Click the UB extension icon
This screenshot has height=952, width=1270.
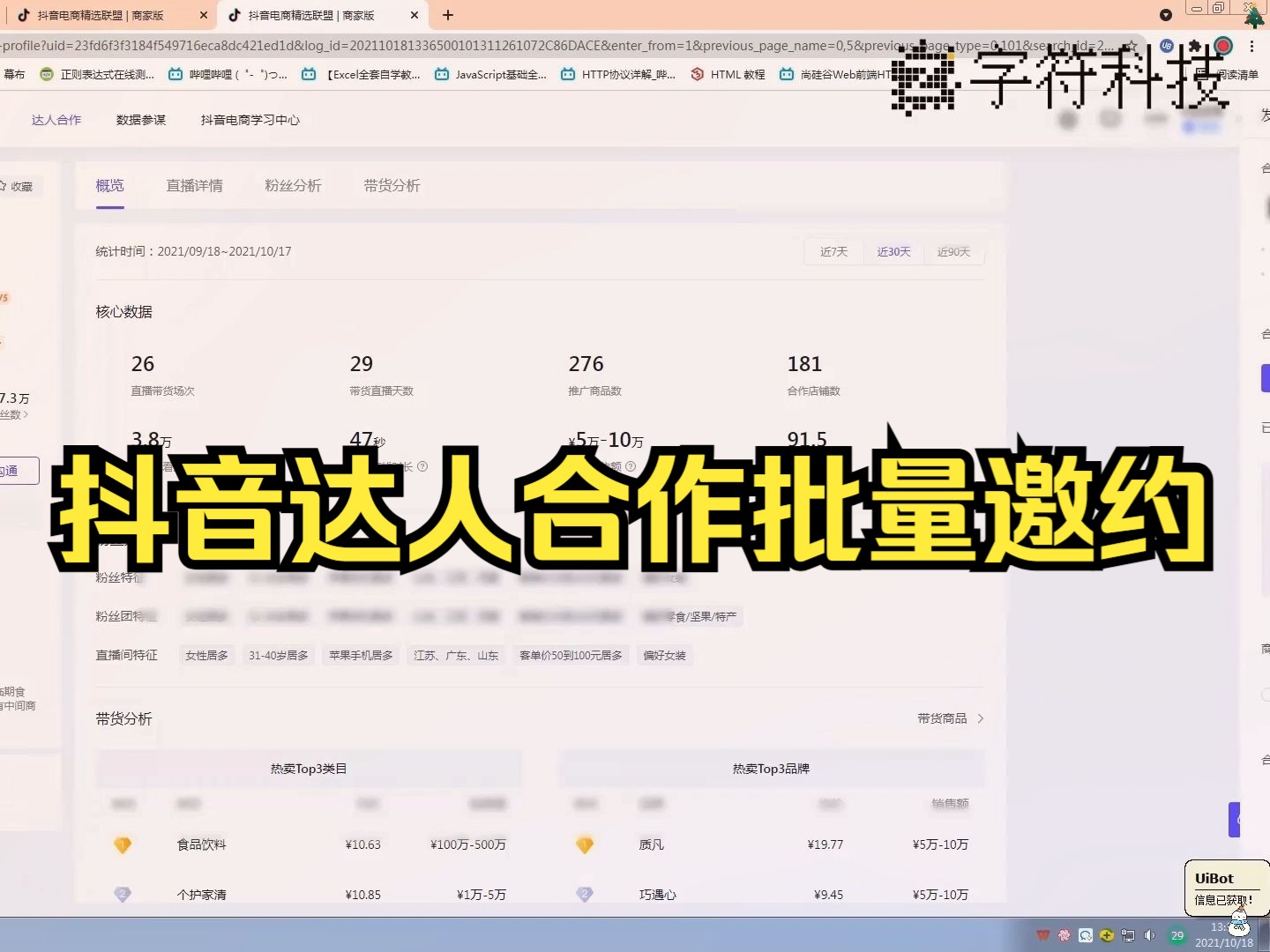tap(1167, 46)
